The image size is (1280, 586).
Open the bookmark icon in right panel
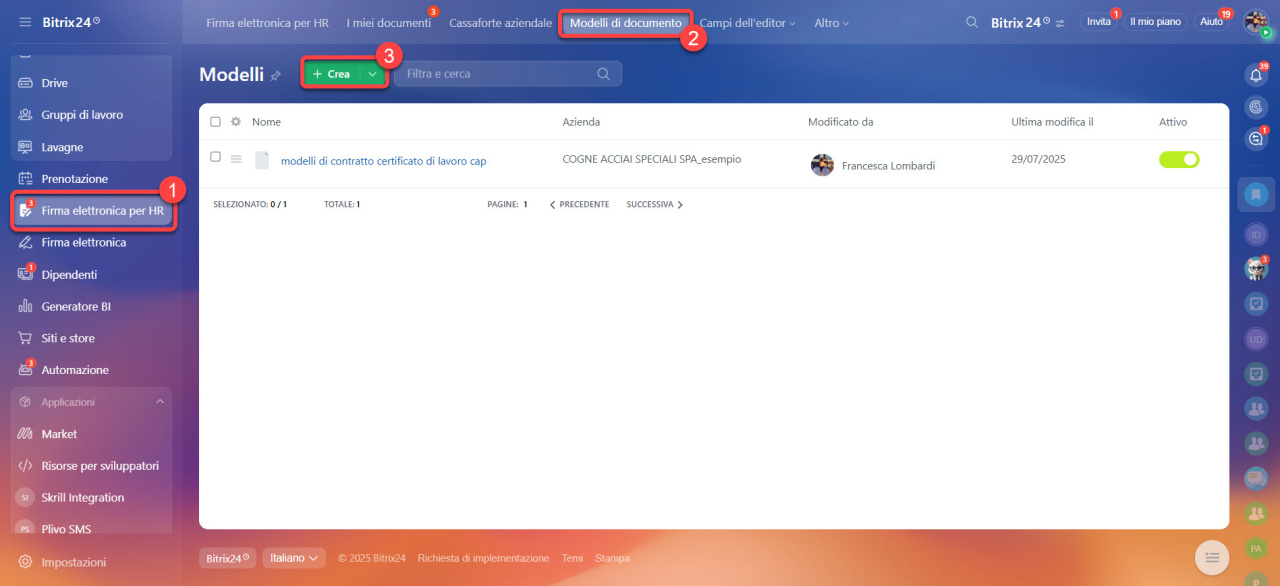click(x=1256, y=194)
